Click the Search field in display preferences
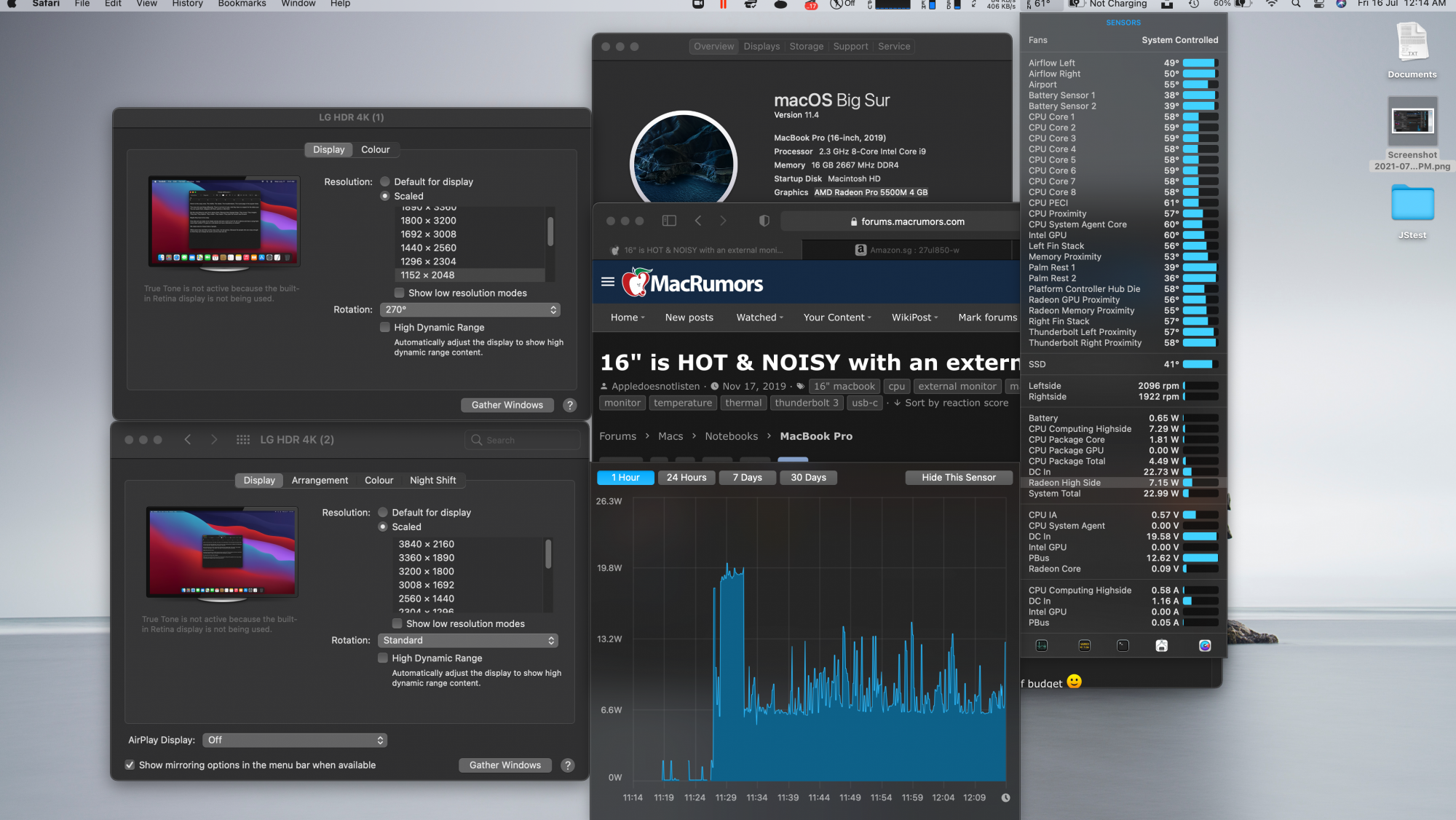The width and height of the screenshot is (1456, 820). [x=523, y=440]
